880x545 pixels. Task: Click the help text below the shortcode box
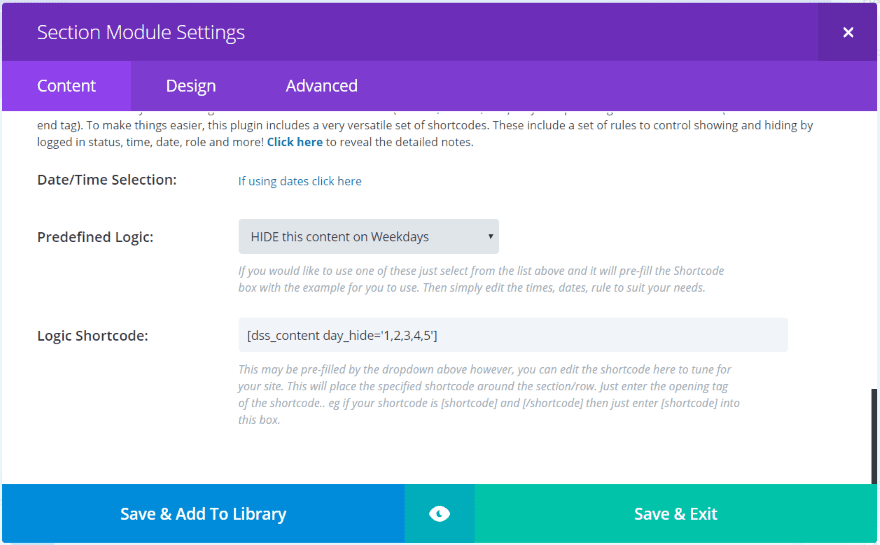tap(487, 395)
